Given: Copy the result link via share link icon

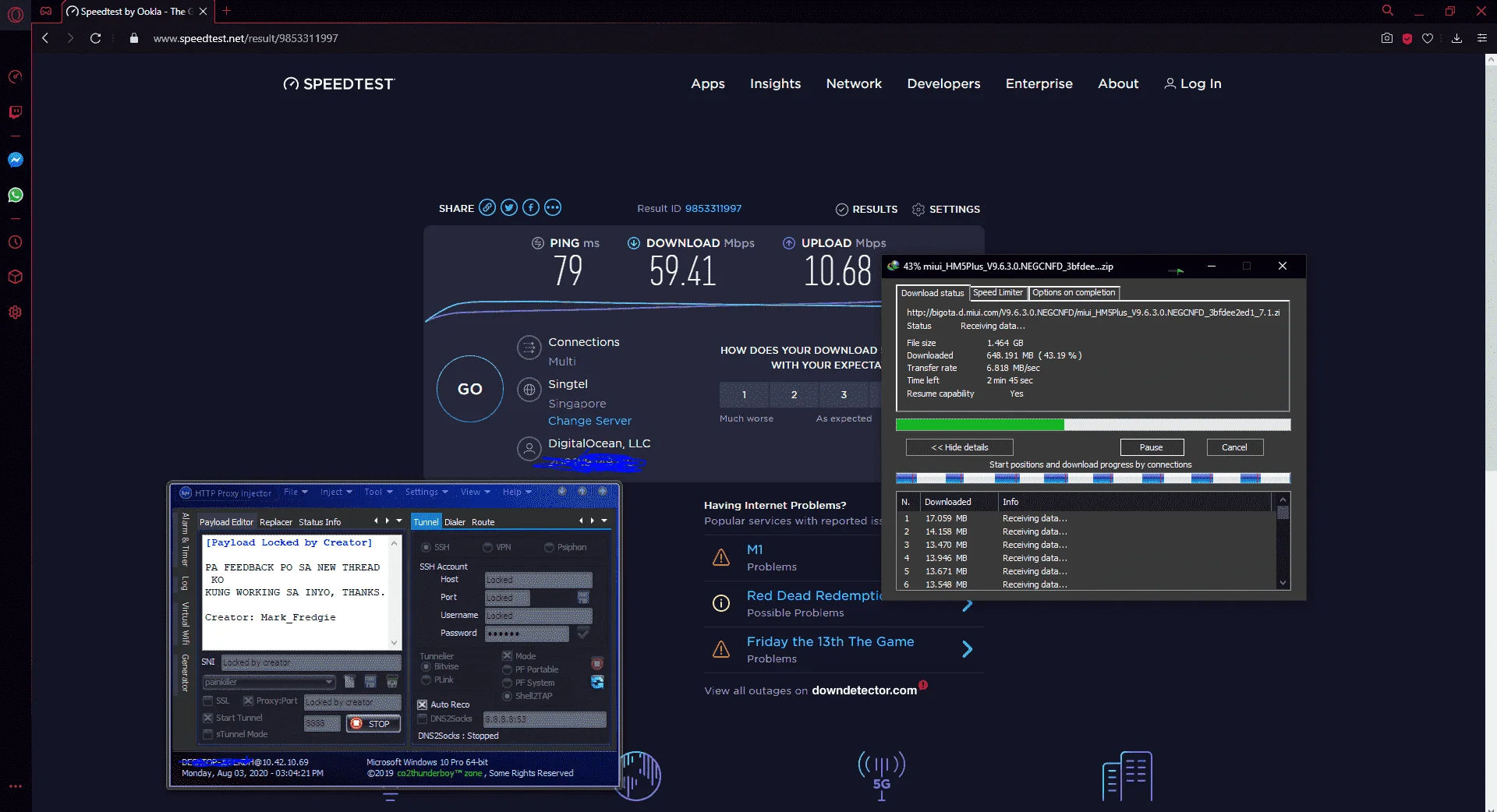Looking at the screenshot, I should pyautogui.click(x=487, y=207).
